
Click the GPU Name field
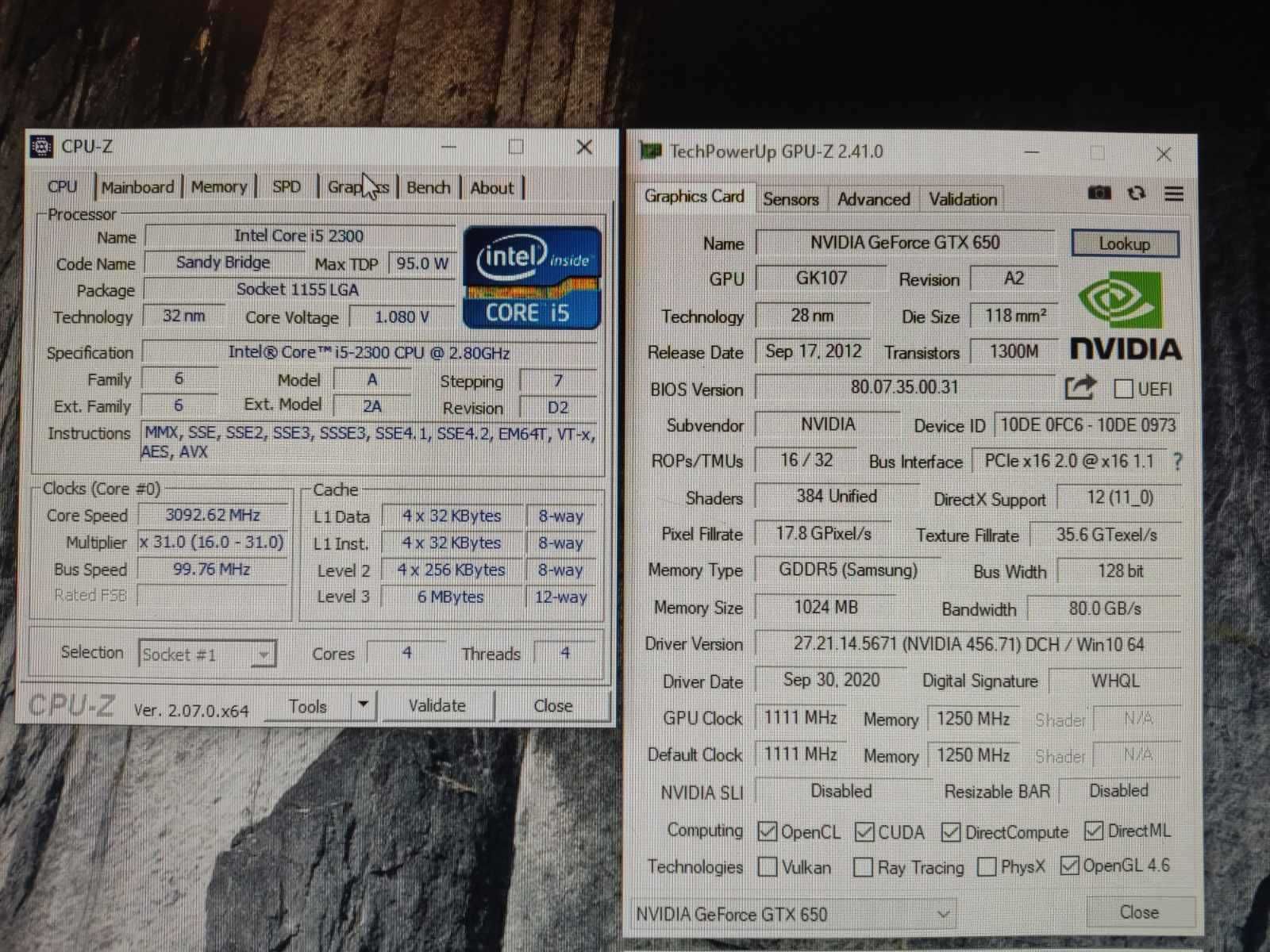[905, 242]
